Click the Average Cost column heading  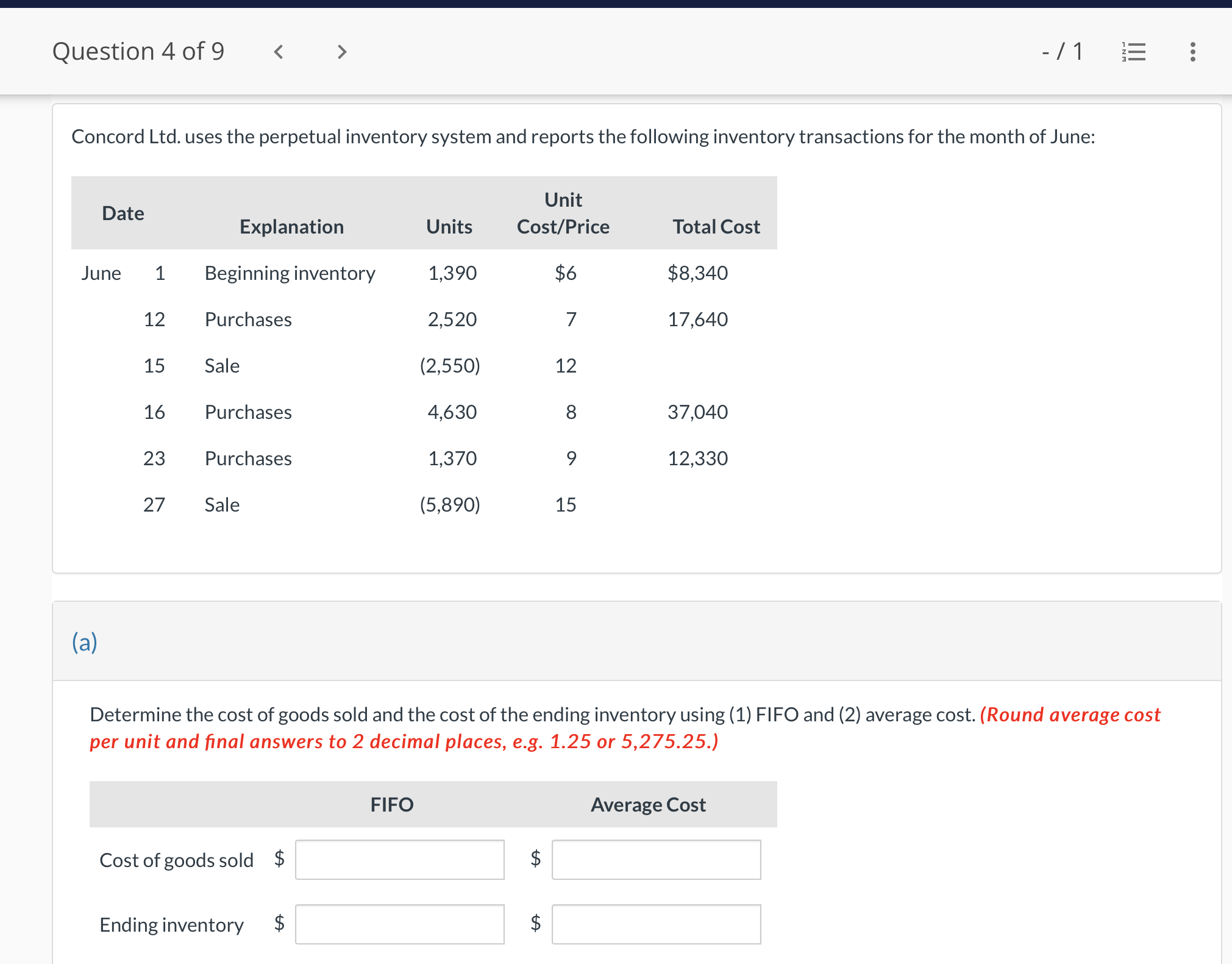tap(648, 805)
